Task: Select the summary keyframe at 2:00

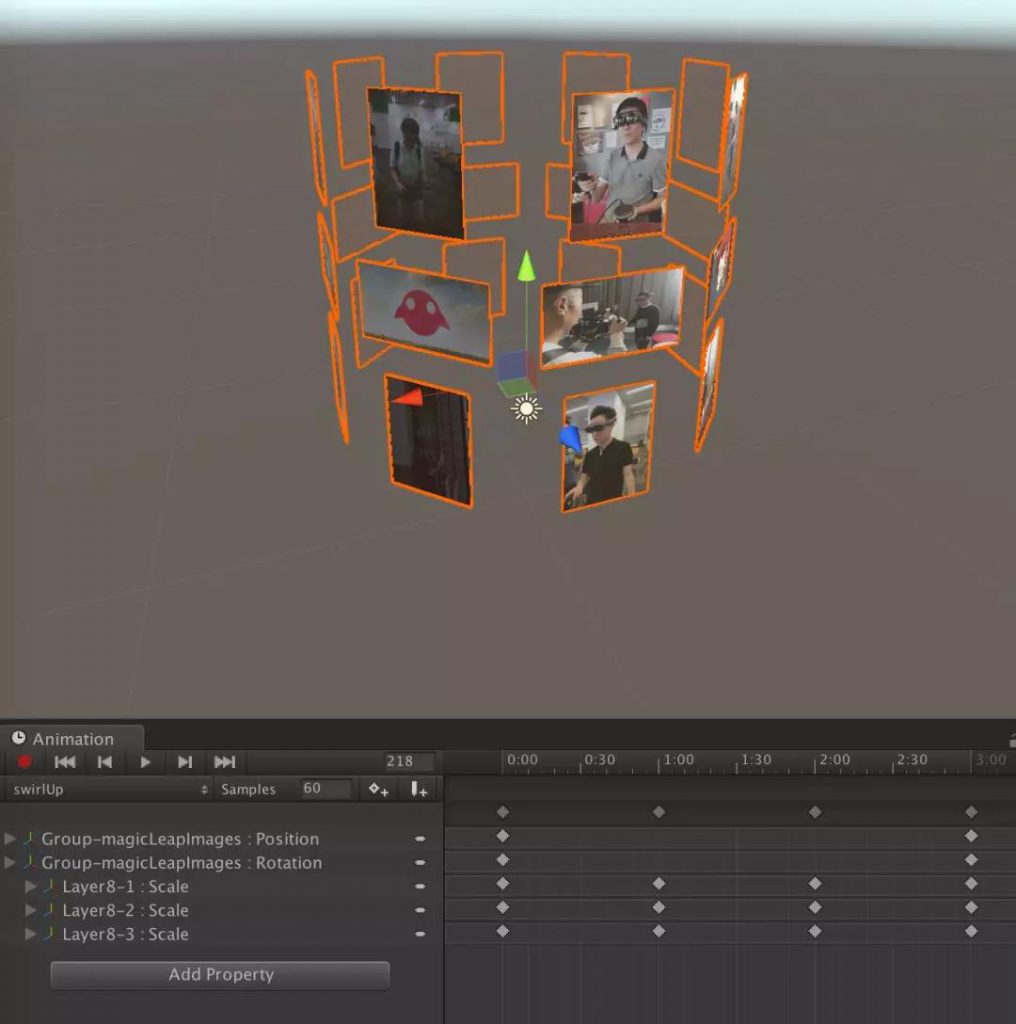Action: pyautogui.click(x=815, y=812)
